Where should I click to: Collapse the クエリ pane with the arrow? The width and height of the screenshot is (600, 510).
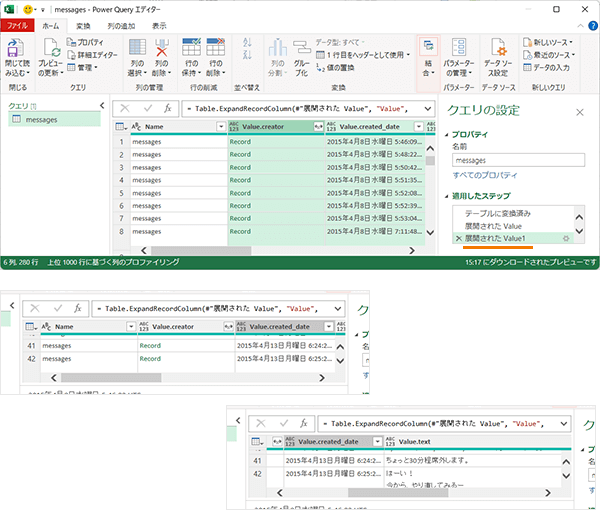click(x=102, y=105)
